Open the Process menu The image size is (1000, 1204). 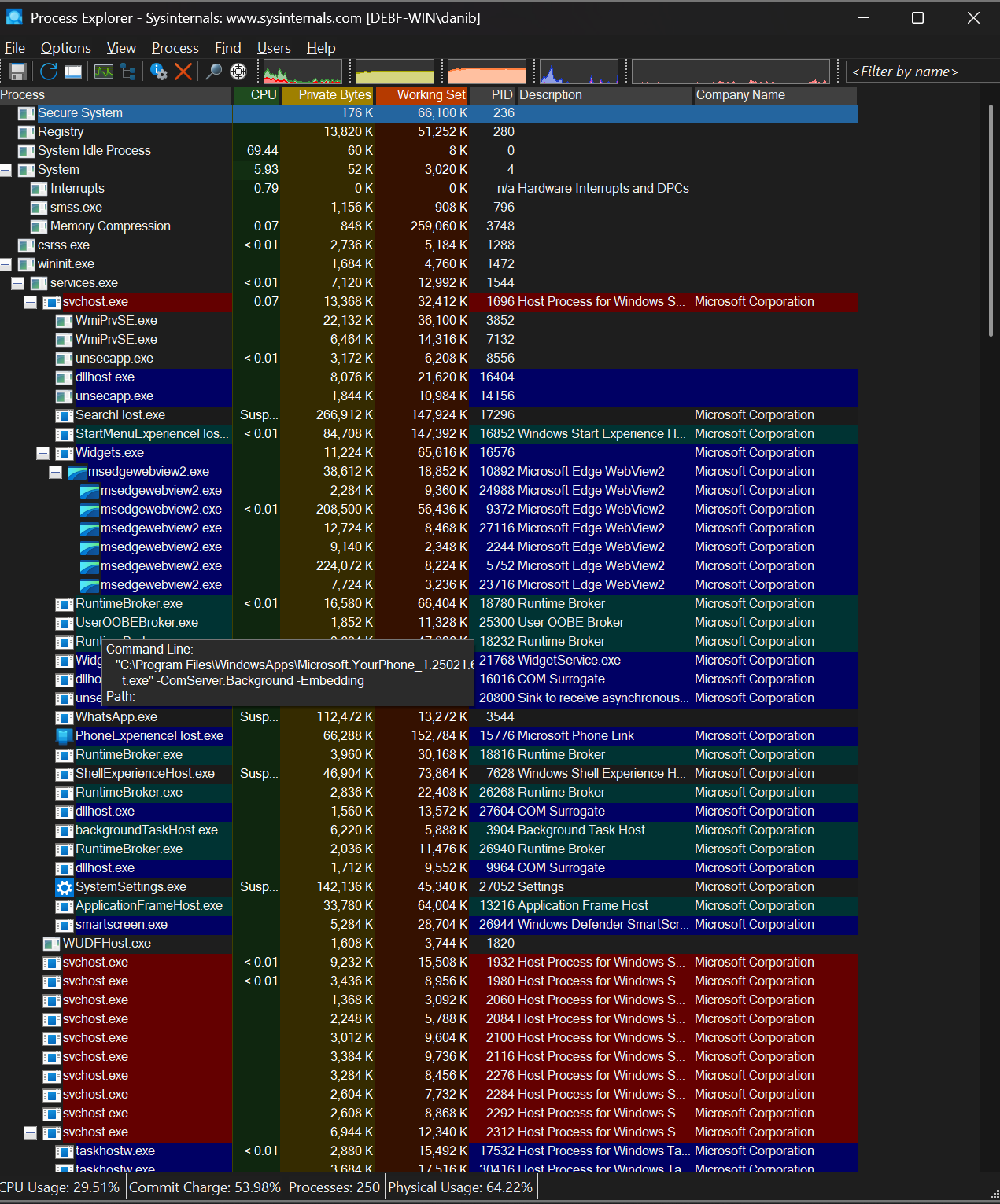pyautogui.click(x=175, y=48)
